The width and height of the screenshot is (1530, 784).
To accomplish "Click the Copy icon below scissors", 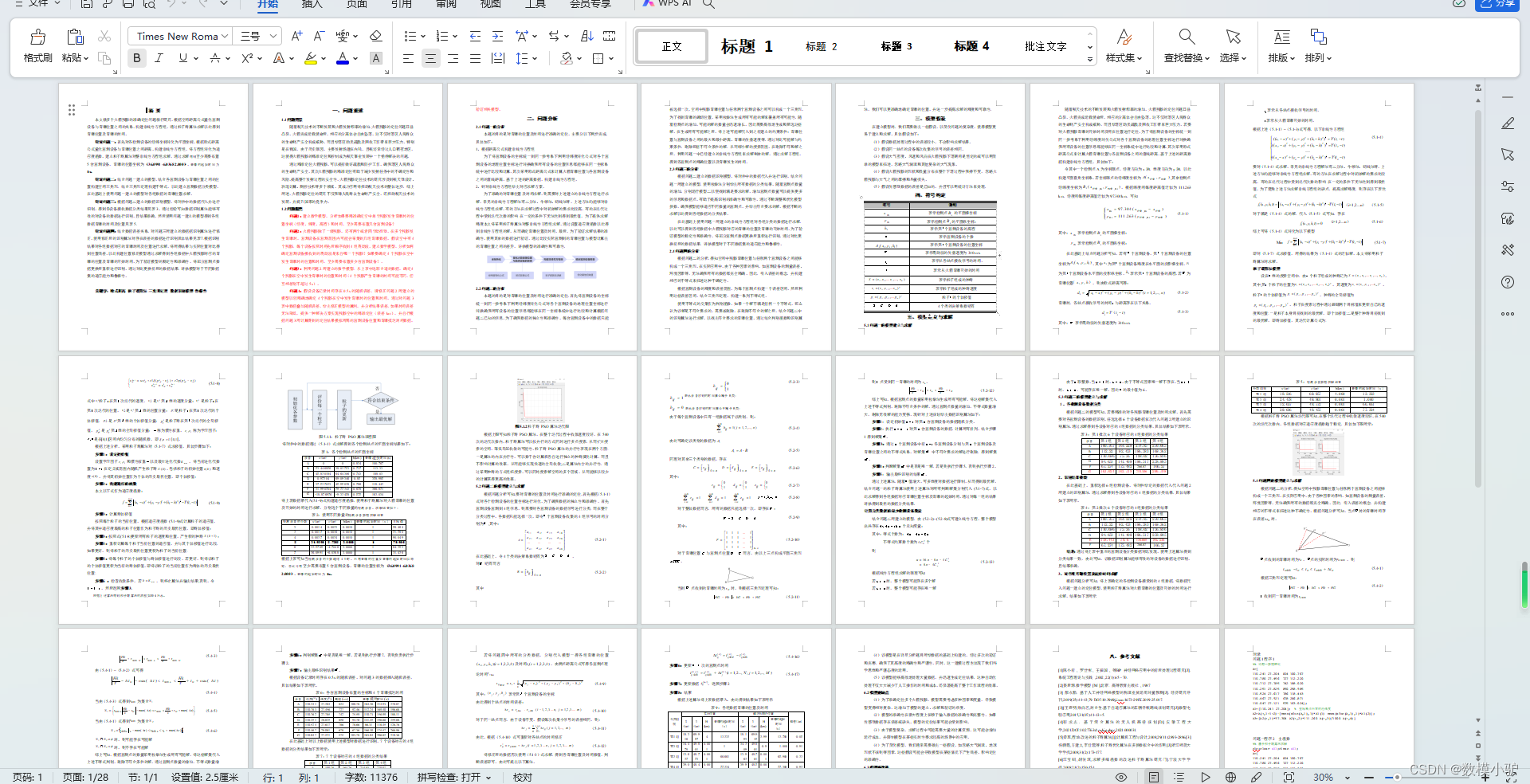I will (x=104, y=58).
